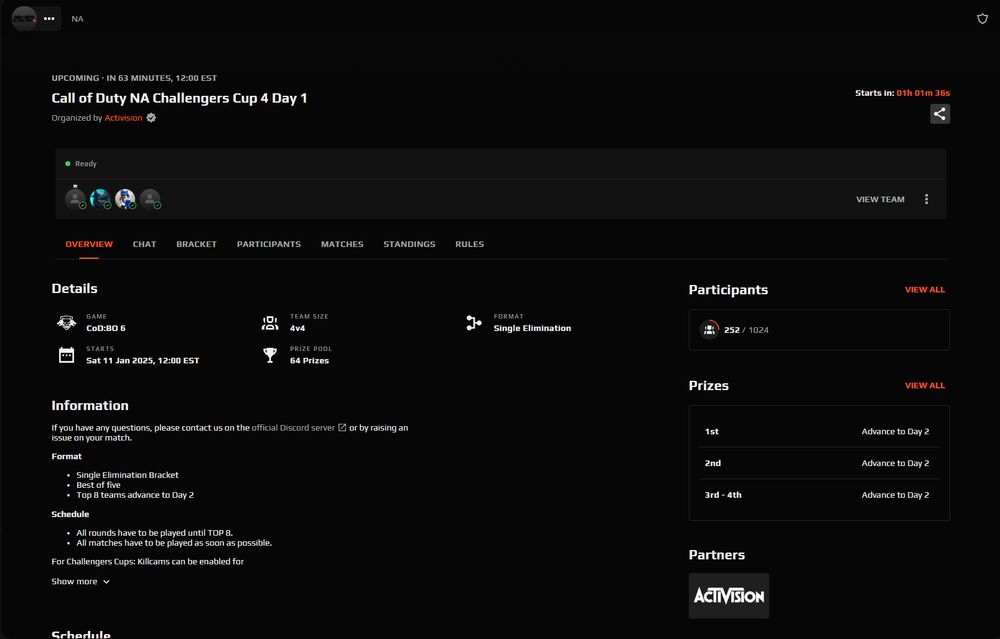Click the game logo in top-left corner

pos(24,18)
